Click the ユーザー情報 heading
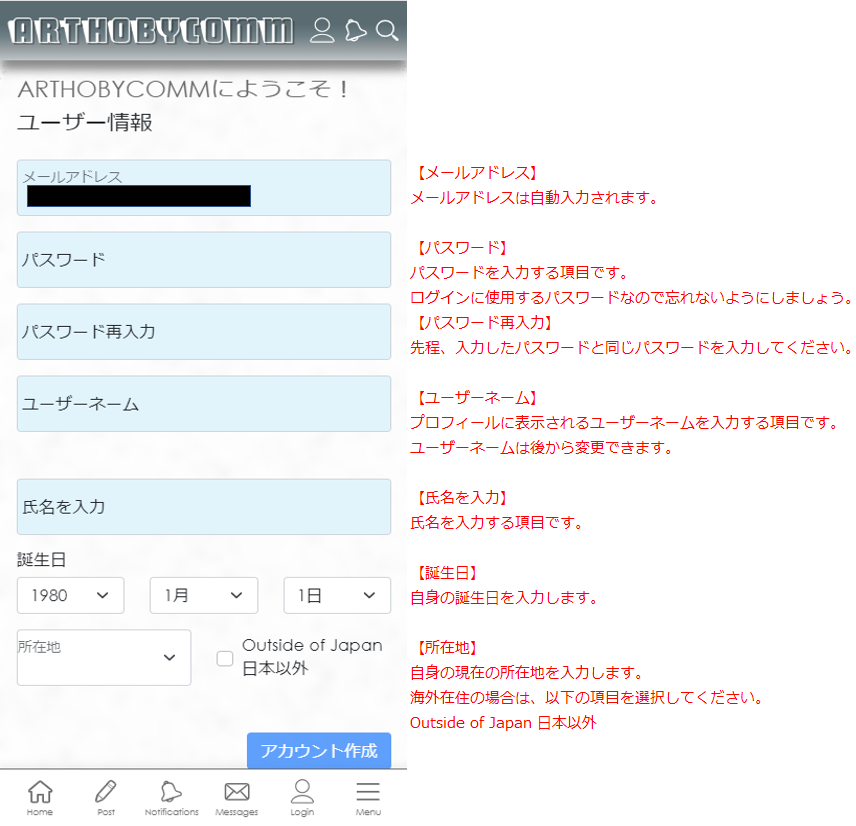 tap(85, 122)
